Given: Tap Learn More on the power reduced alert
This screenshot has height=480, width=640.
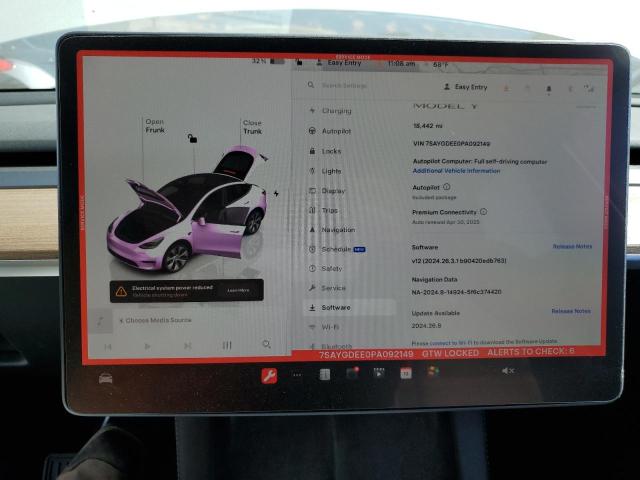Looking at the screenshot, I should (x=238, y=290).
